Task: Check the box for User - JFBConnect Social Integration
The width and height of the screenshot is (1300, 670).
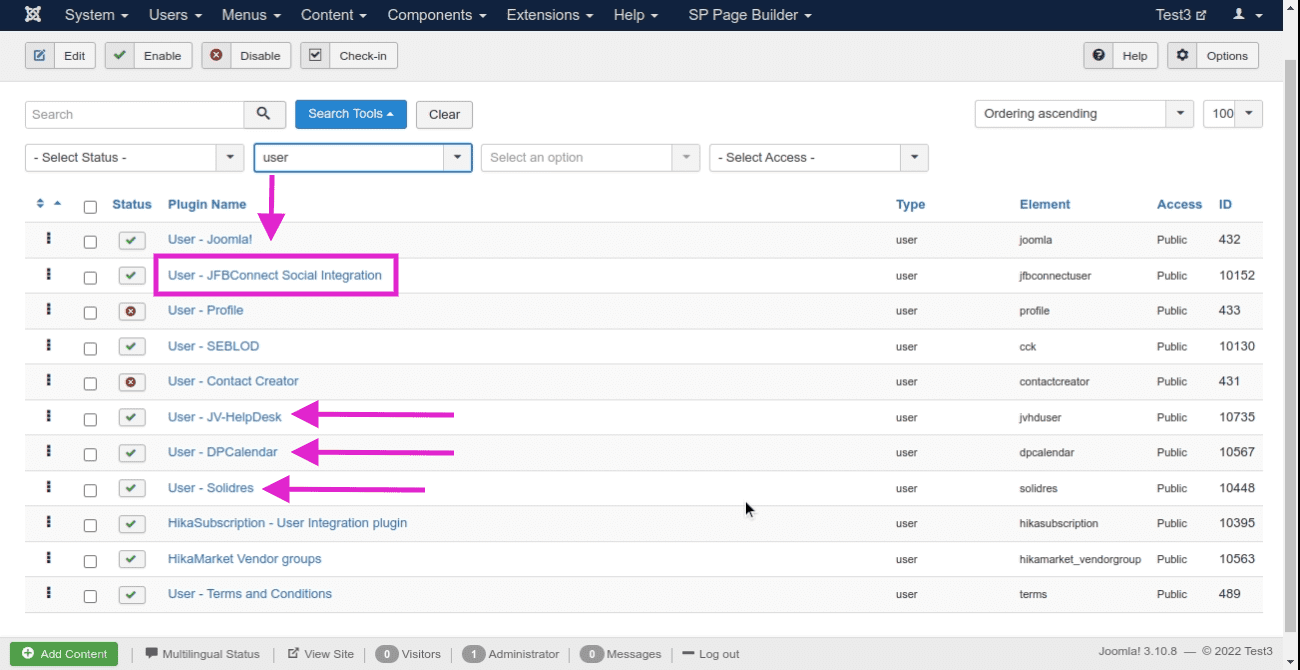Action: 90,278
